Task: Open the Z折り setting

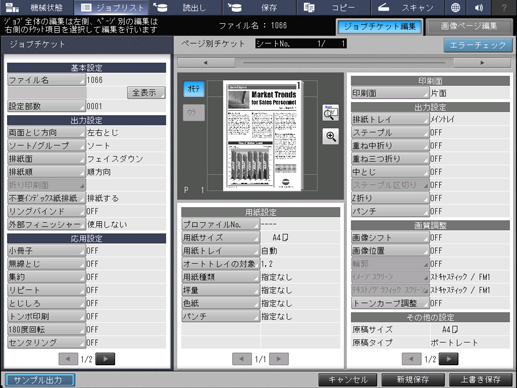Action: [390, 198]
